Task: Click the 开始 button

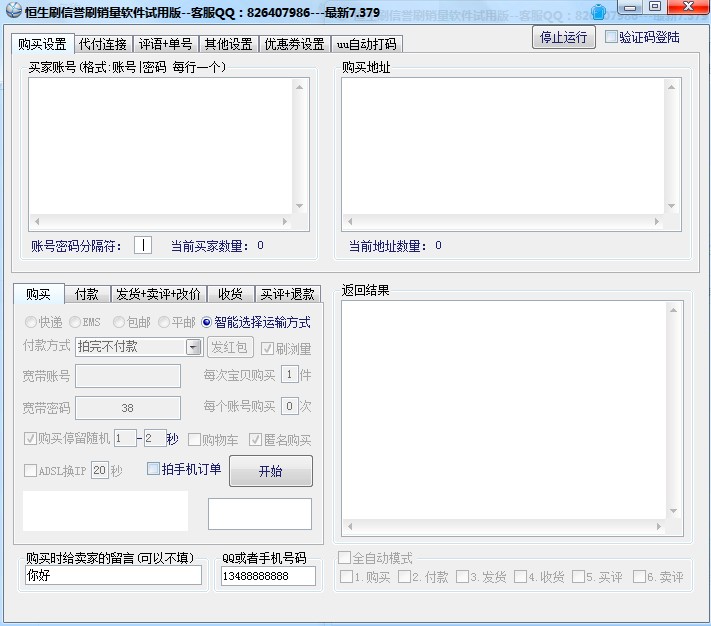Action: (x=271, y=471)
